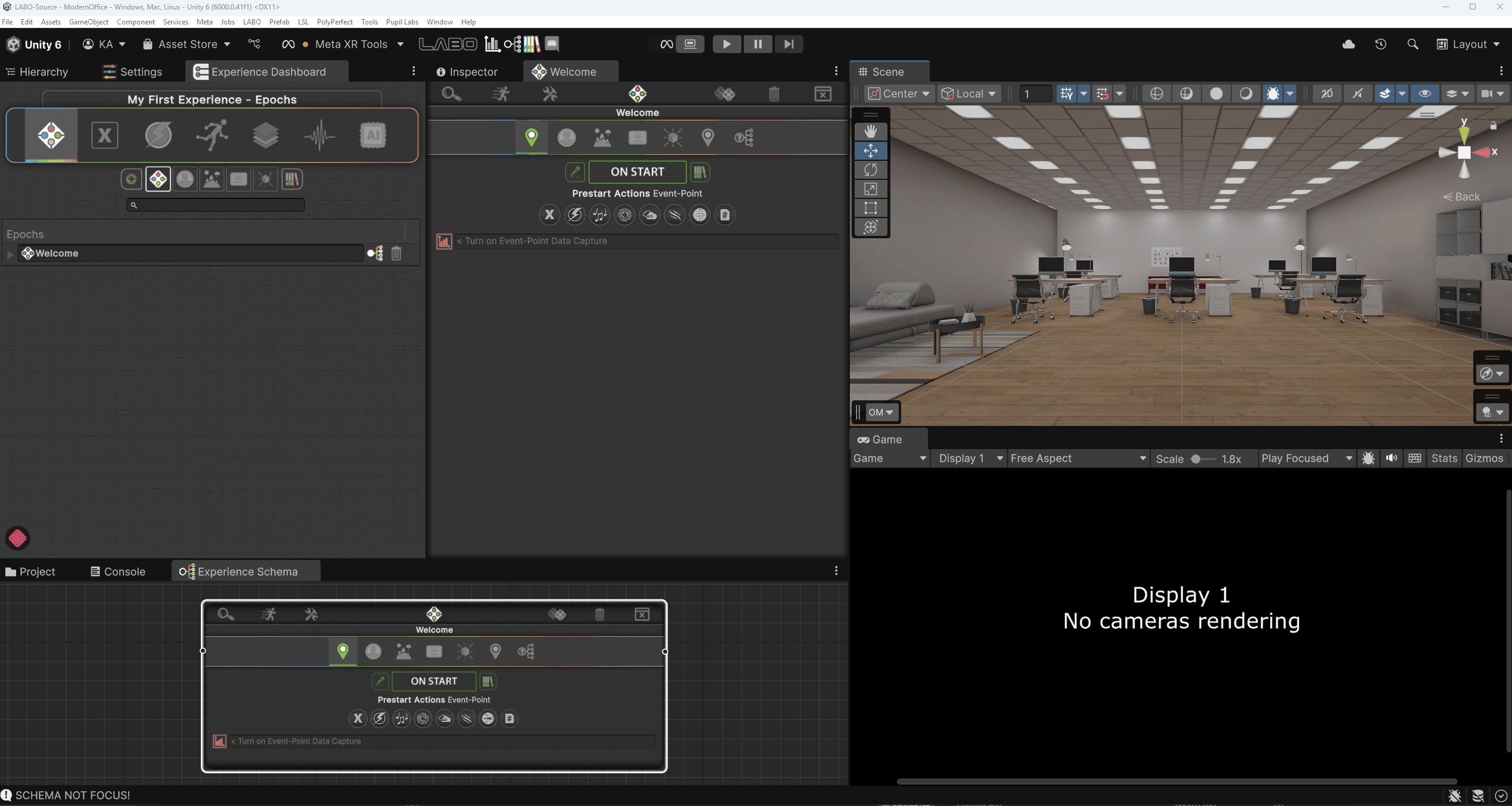
Task: Open the running figure actions icon in dashboard
Action: click(212, 135)
